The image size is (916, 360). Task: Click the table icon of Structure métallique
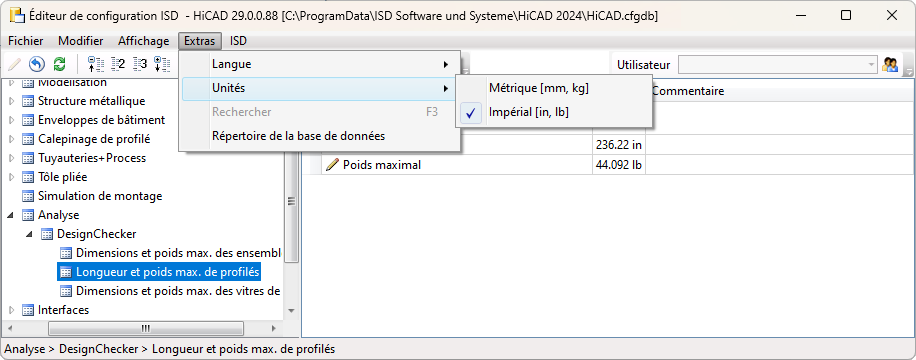pos(27,101)
